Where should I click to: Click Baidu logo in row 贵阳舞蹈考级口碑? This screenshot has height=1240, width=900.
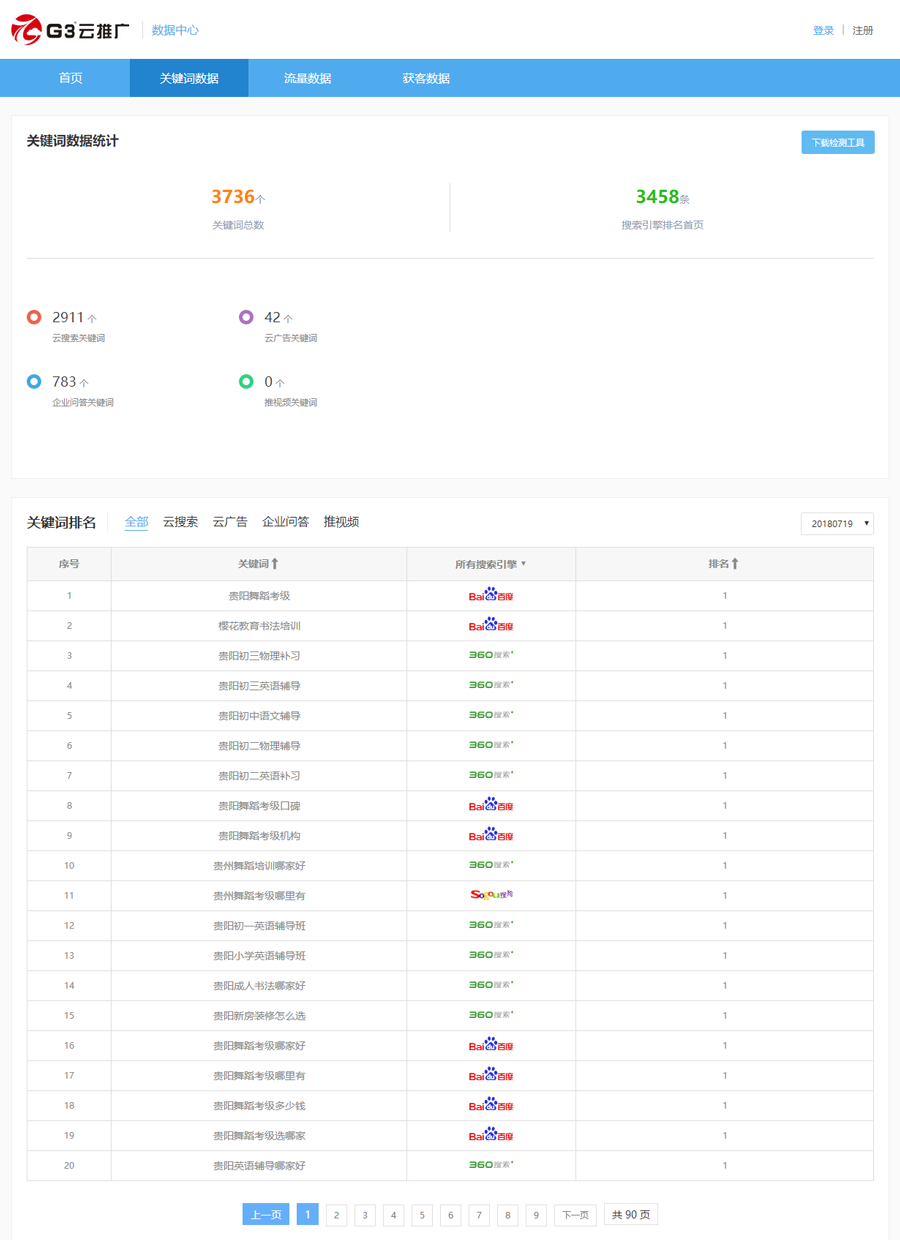pyautogui.click(x=491, y=805)
